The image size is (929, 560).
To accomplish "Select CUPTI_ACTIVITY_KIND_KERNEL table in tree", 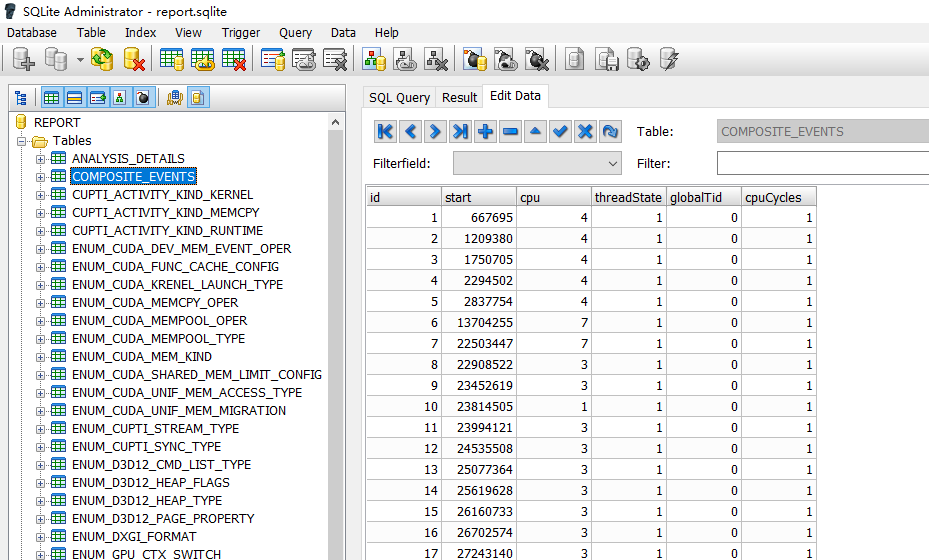I will point(162,194).
